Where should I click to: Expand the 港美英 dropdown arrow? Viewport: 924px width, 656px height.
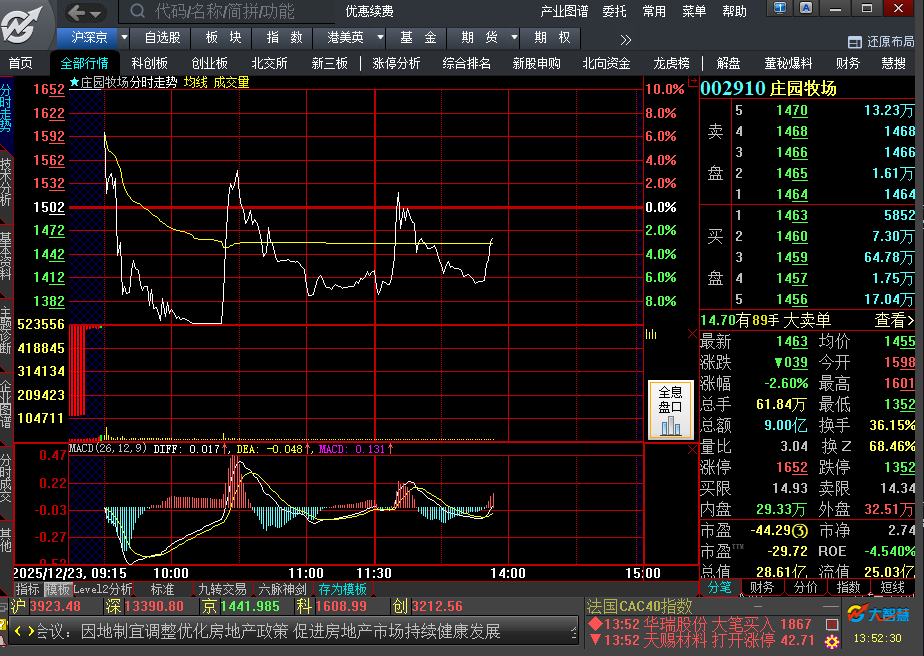click(x=380, y=37)
